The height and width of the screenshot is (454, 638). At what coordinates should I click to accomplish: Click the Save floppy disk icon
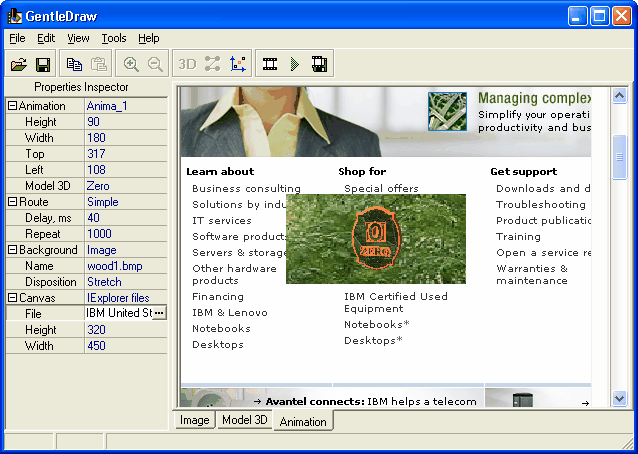click(x=43, y=64)
